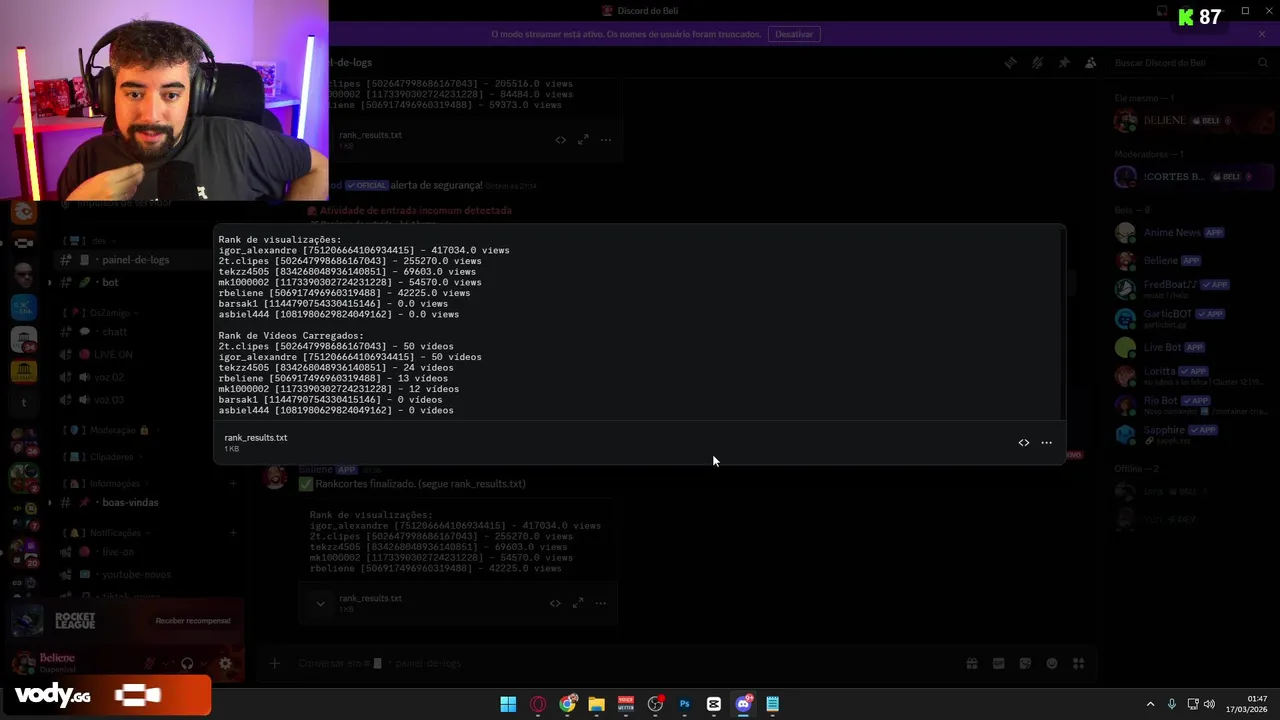
Task: Open the emoji picker icon
Action: click(1052, 663)
